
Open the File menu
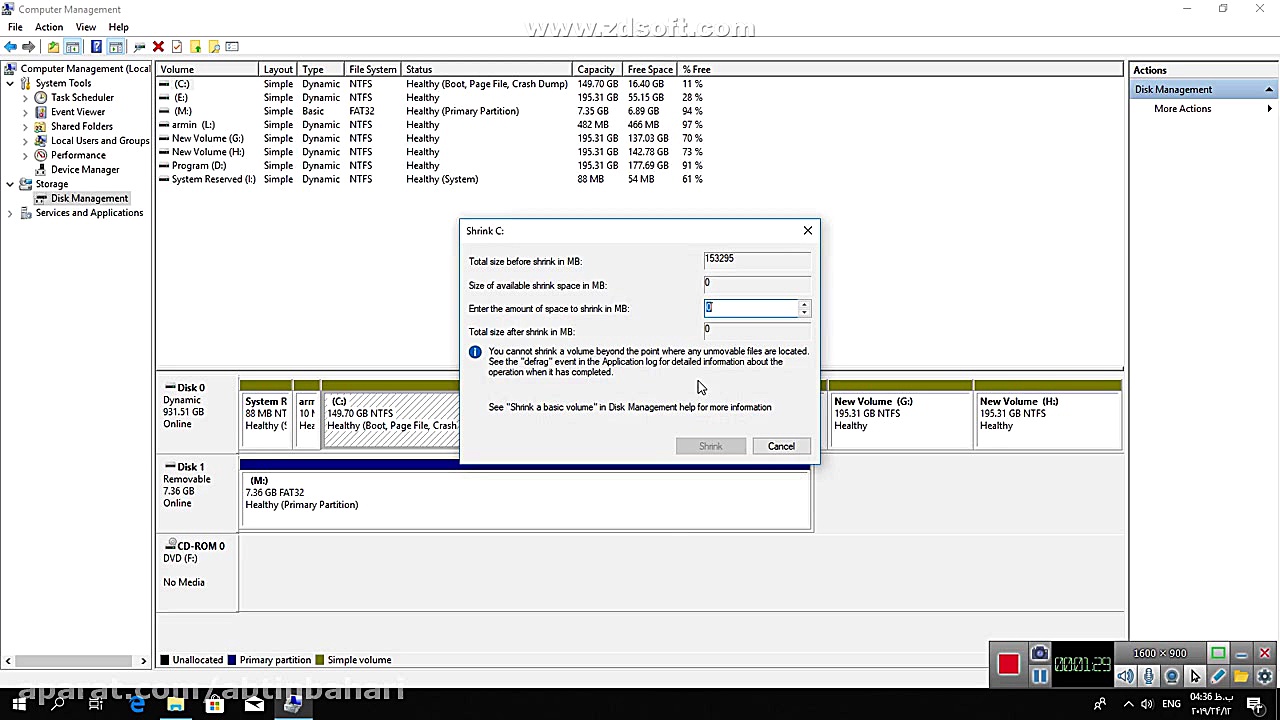tap(15, 27)
